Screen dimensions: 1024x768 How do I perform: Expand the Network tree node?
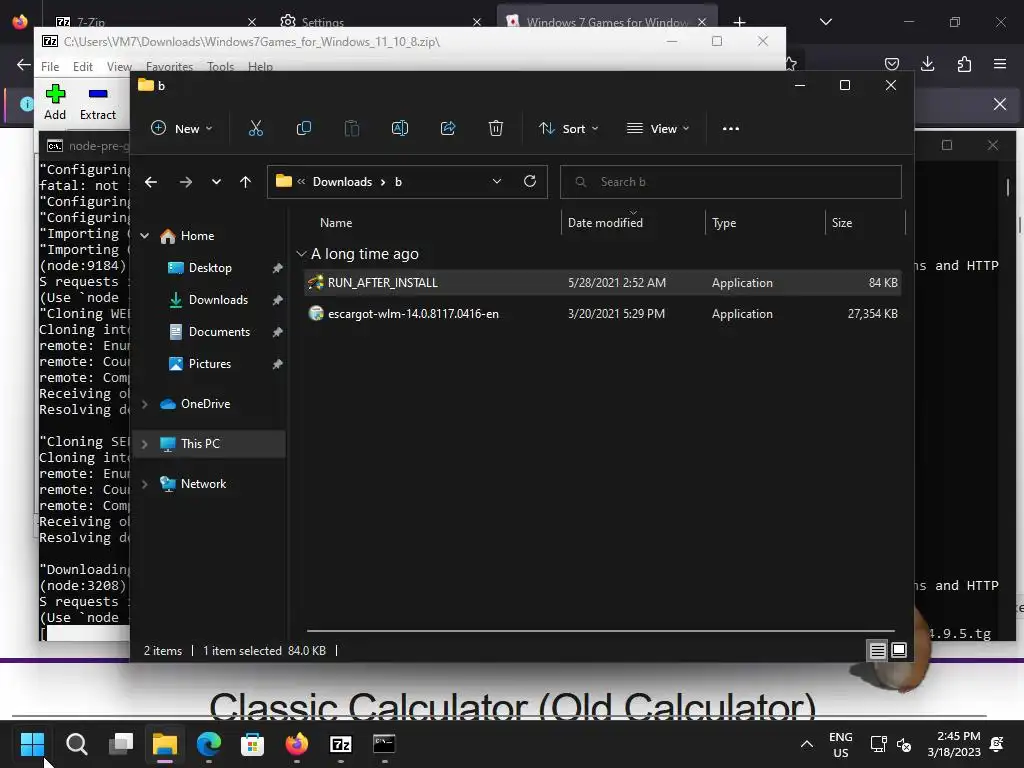(145, 484)
